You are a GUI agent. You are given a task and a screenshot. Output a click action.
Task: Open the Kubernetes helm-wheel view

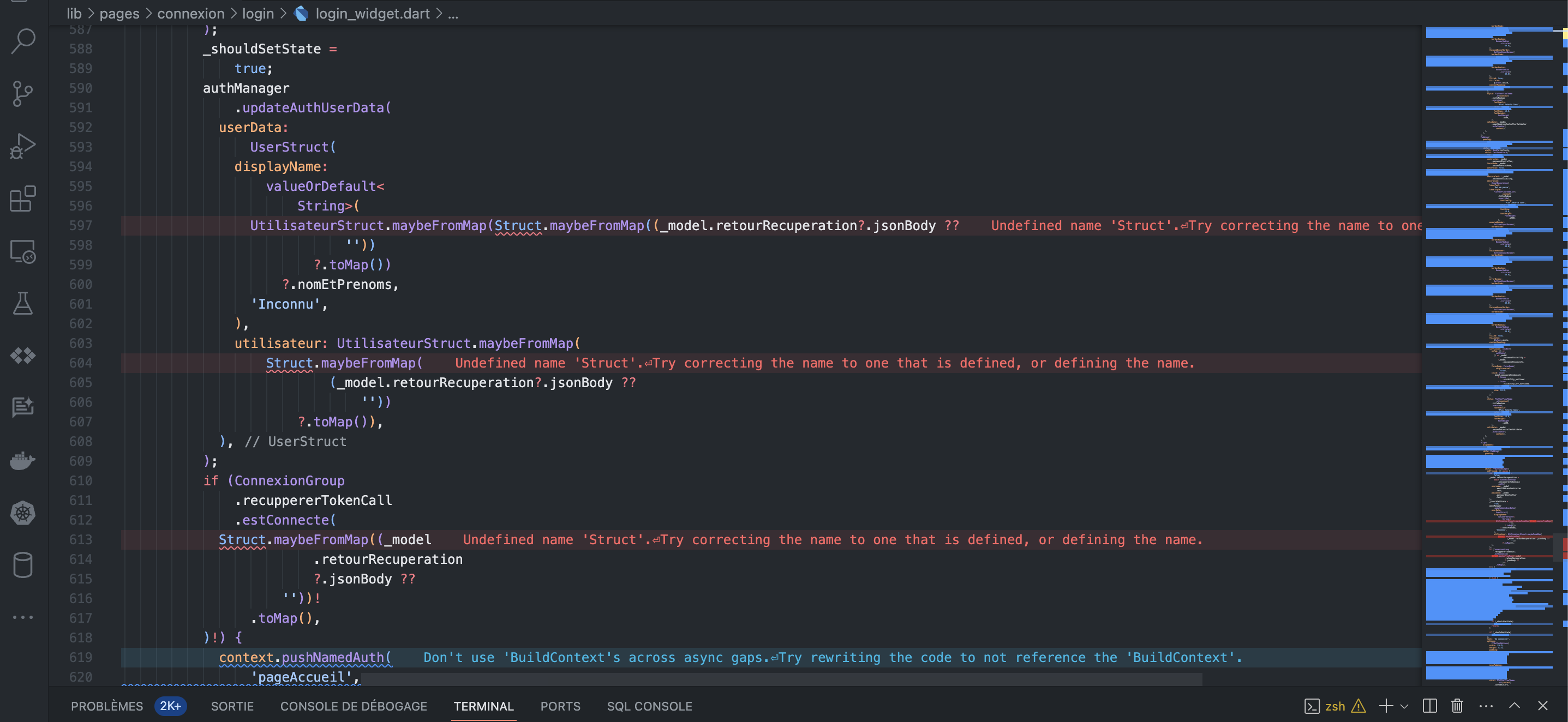tap(23, 513)
